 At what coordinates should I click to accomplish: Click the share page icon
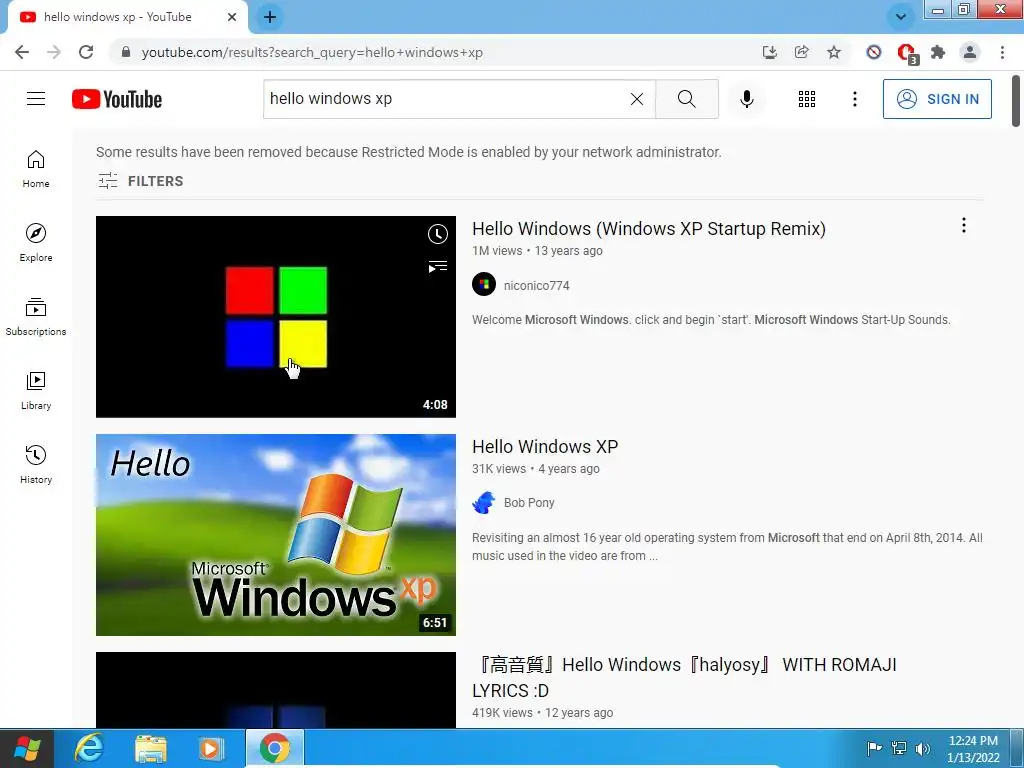tap(801, 52)
